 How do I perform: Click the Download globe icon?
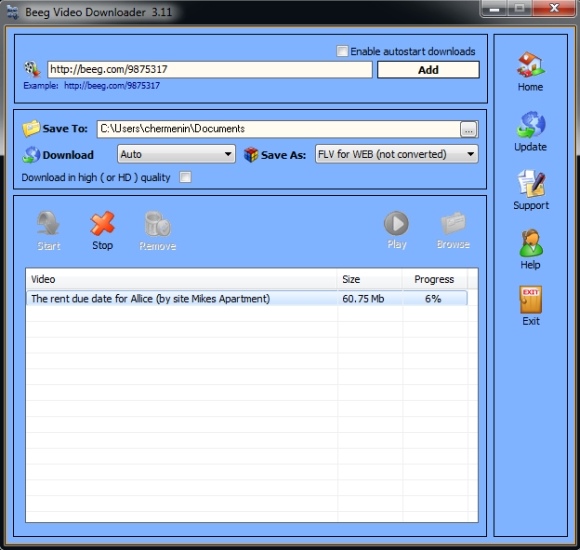point(31,155)
